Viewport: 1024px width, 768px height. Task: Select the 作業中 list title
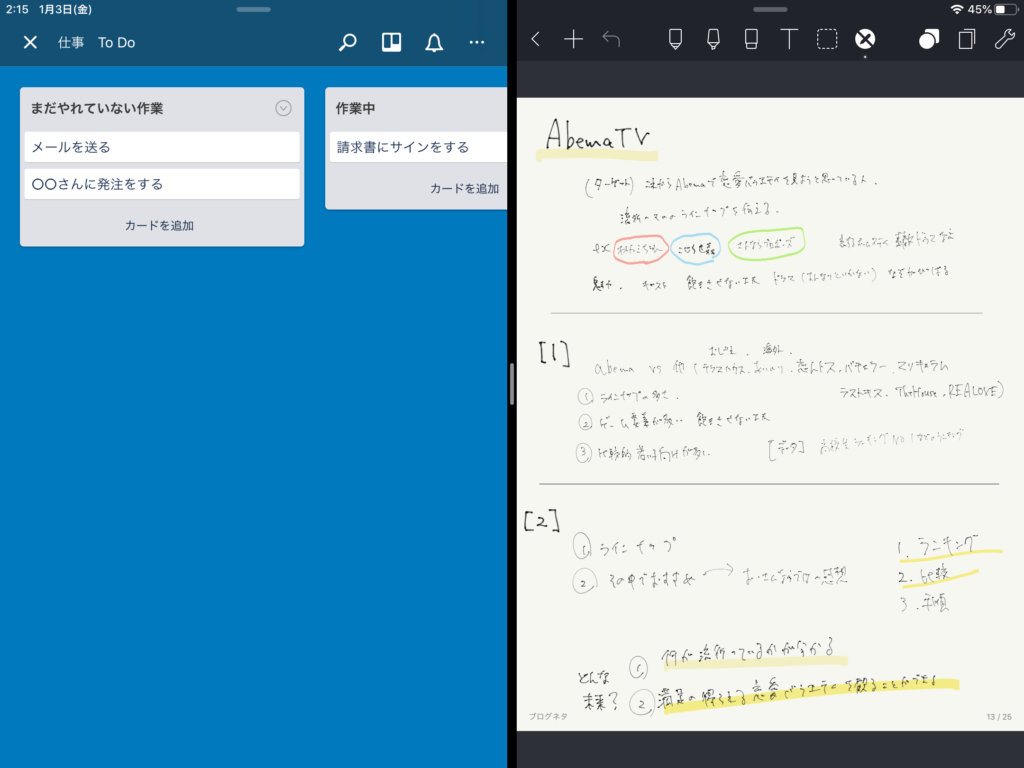(355, 108)
